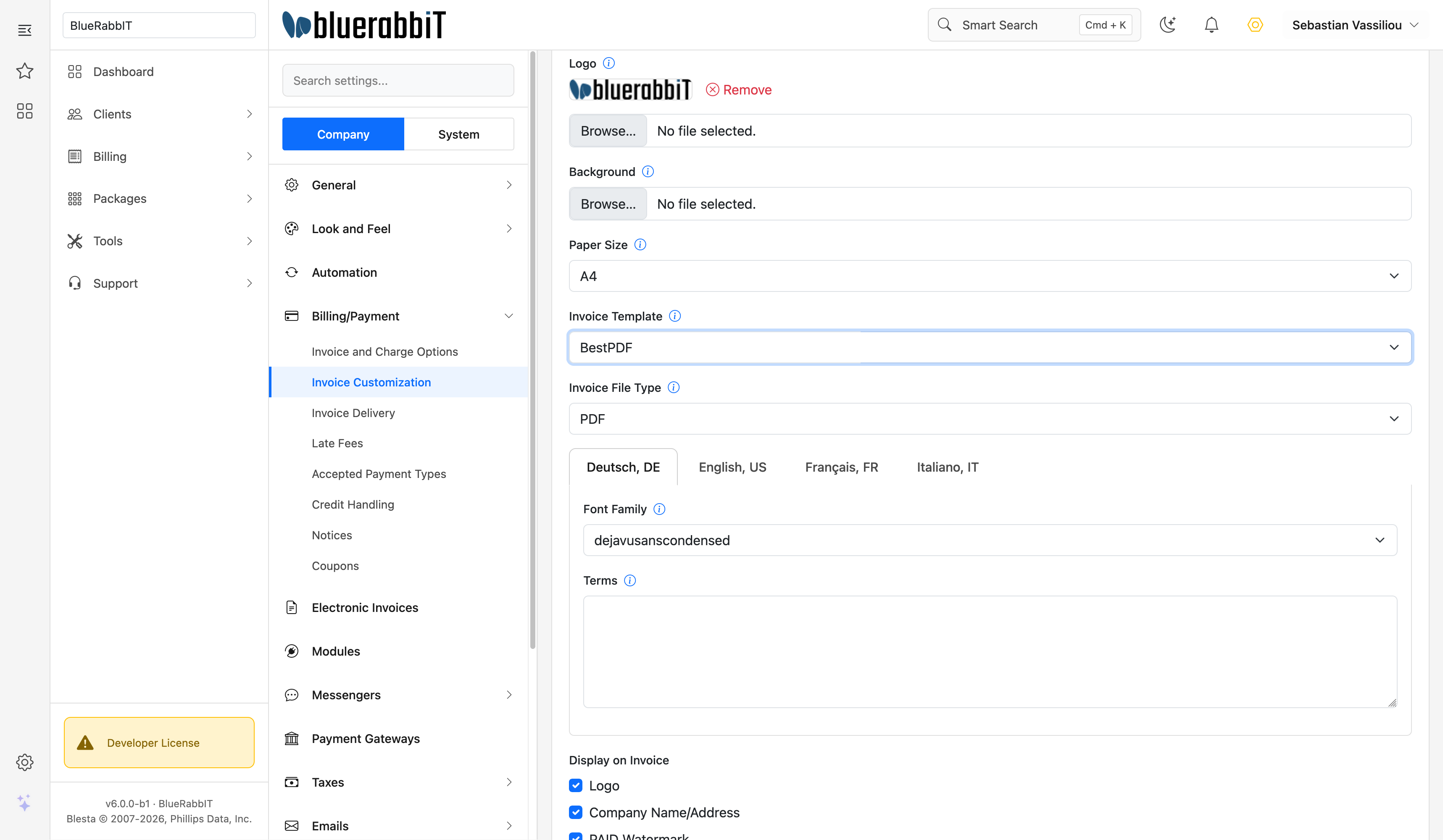Click the Search settings input field

coord(398,81)
